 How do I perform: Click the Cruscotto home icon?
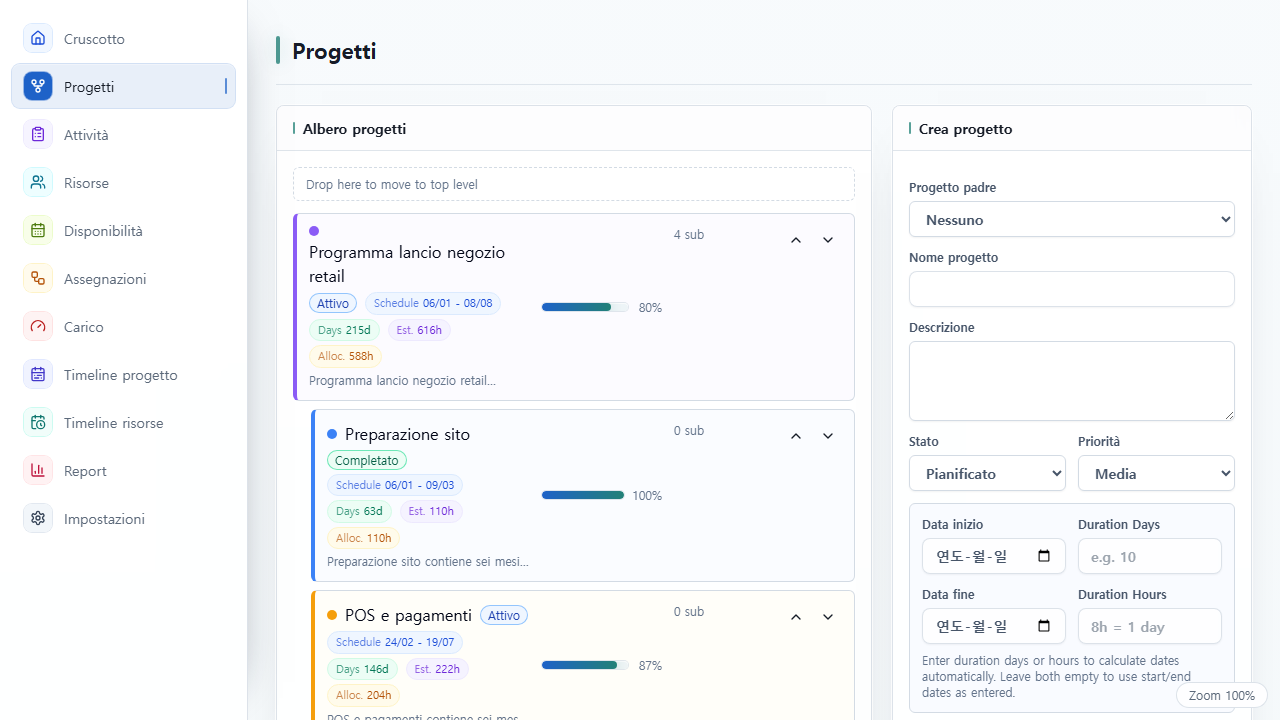pos(38,39)
